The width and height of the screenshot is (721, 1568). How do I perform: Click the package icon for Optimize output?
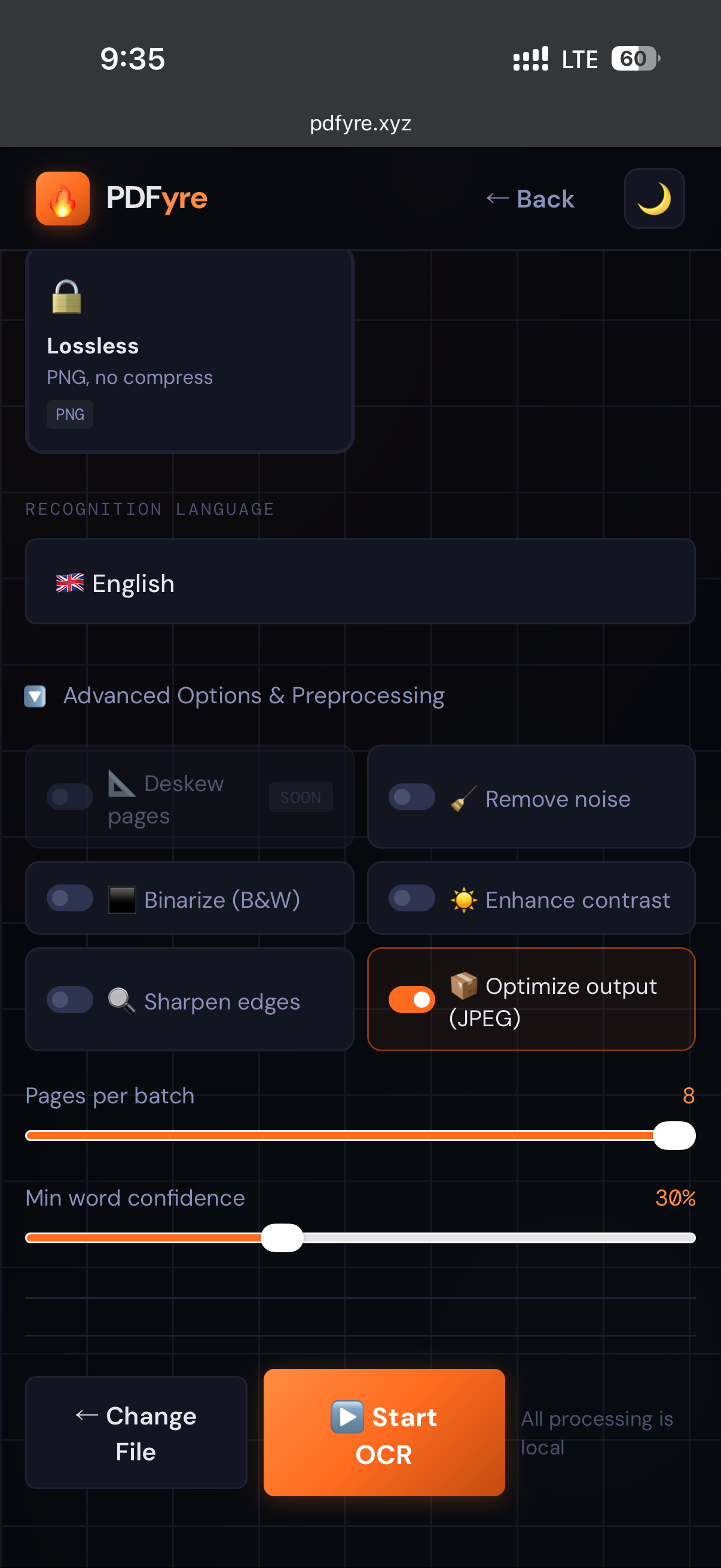tap(464, 986)
